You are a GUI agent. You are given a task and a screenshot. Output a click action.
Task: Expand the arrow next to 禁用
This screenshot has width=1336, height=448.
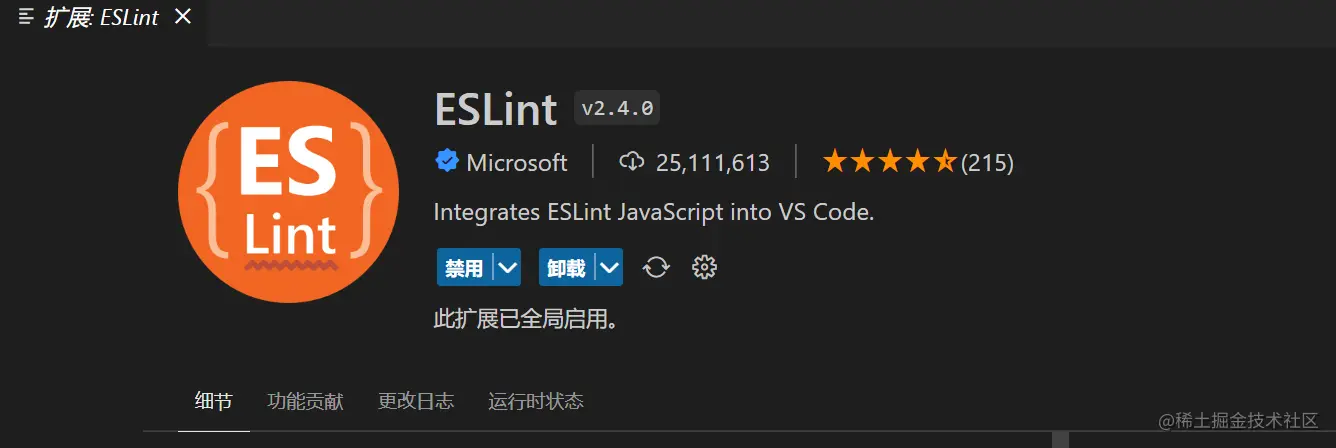click(508, 267)
